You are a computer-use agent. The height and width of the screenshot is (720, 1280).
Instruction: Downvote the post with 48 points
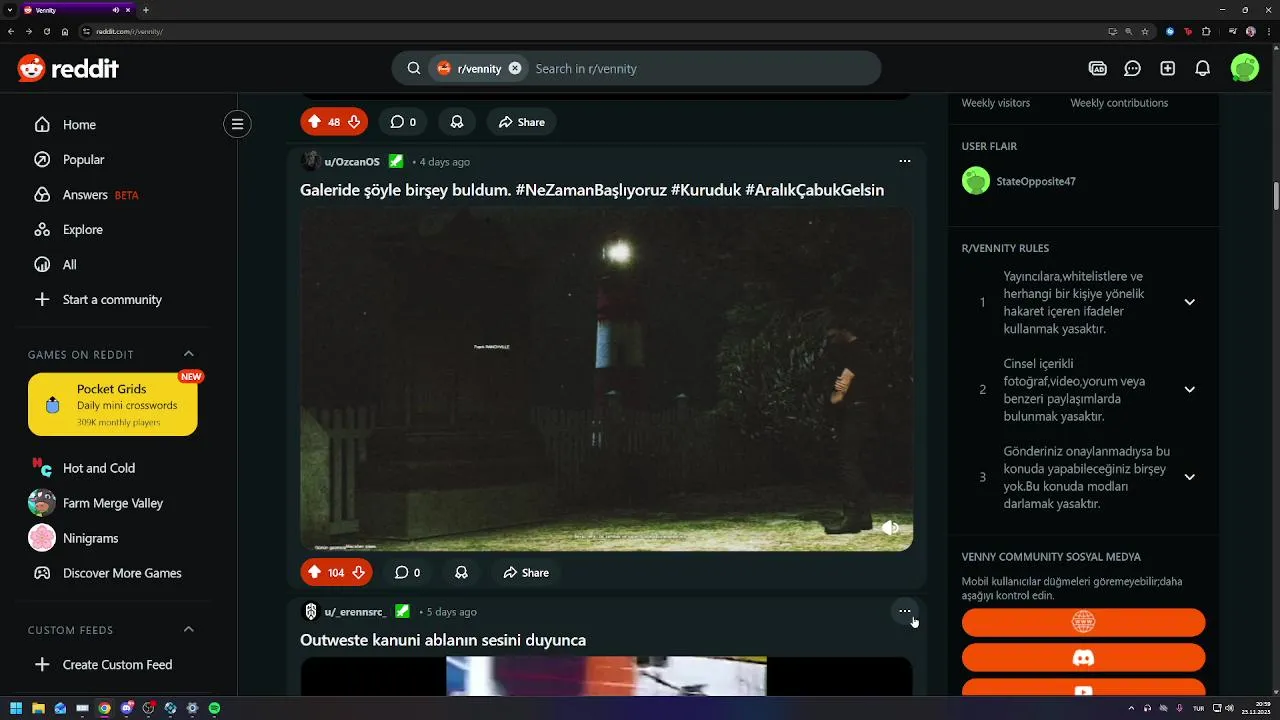(x=354, y=122)
